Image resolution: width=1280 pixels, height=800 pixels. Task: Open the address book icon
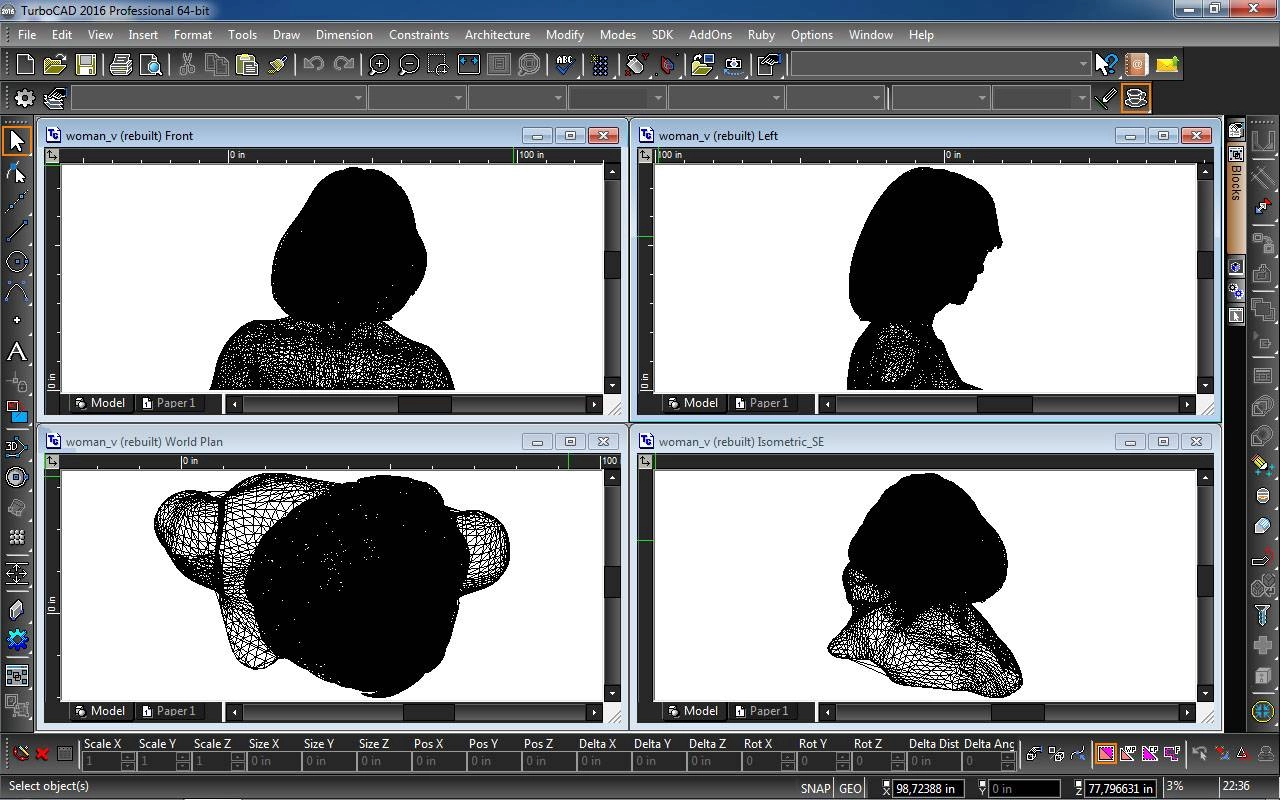[1136, 65]
